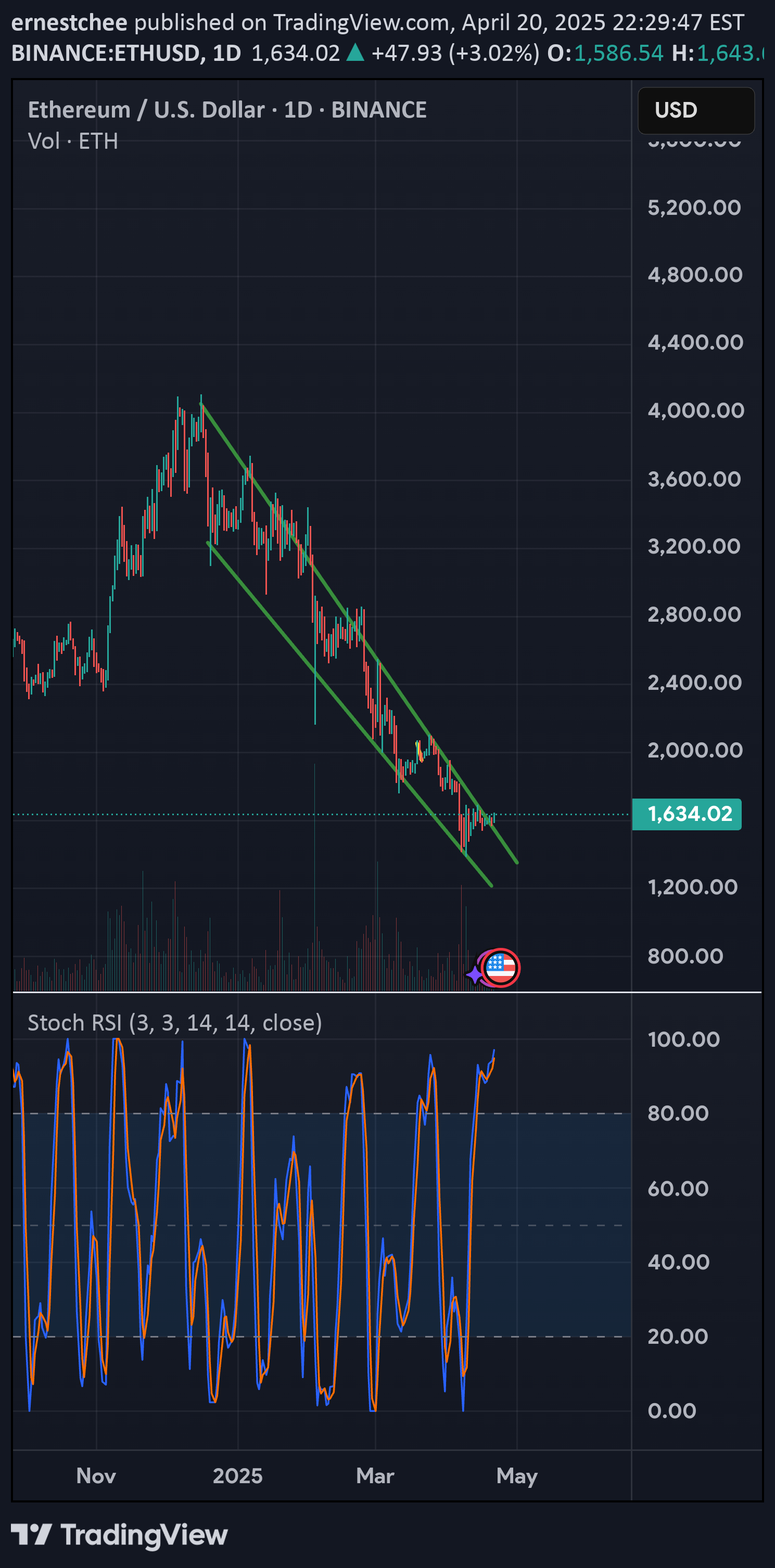Click the Mar label on time axis

(375, 1475)
